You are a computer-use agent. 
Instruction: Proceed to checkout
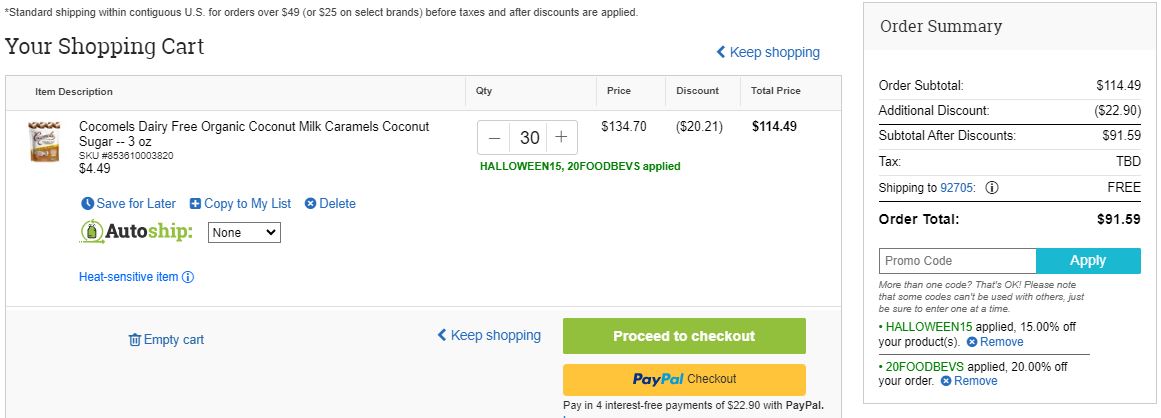point(684,336)
